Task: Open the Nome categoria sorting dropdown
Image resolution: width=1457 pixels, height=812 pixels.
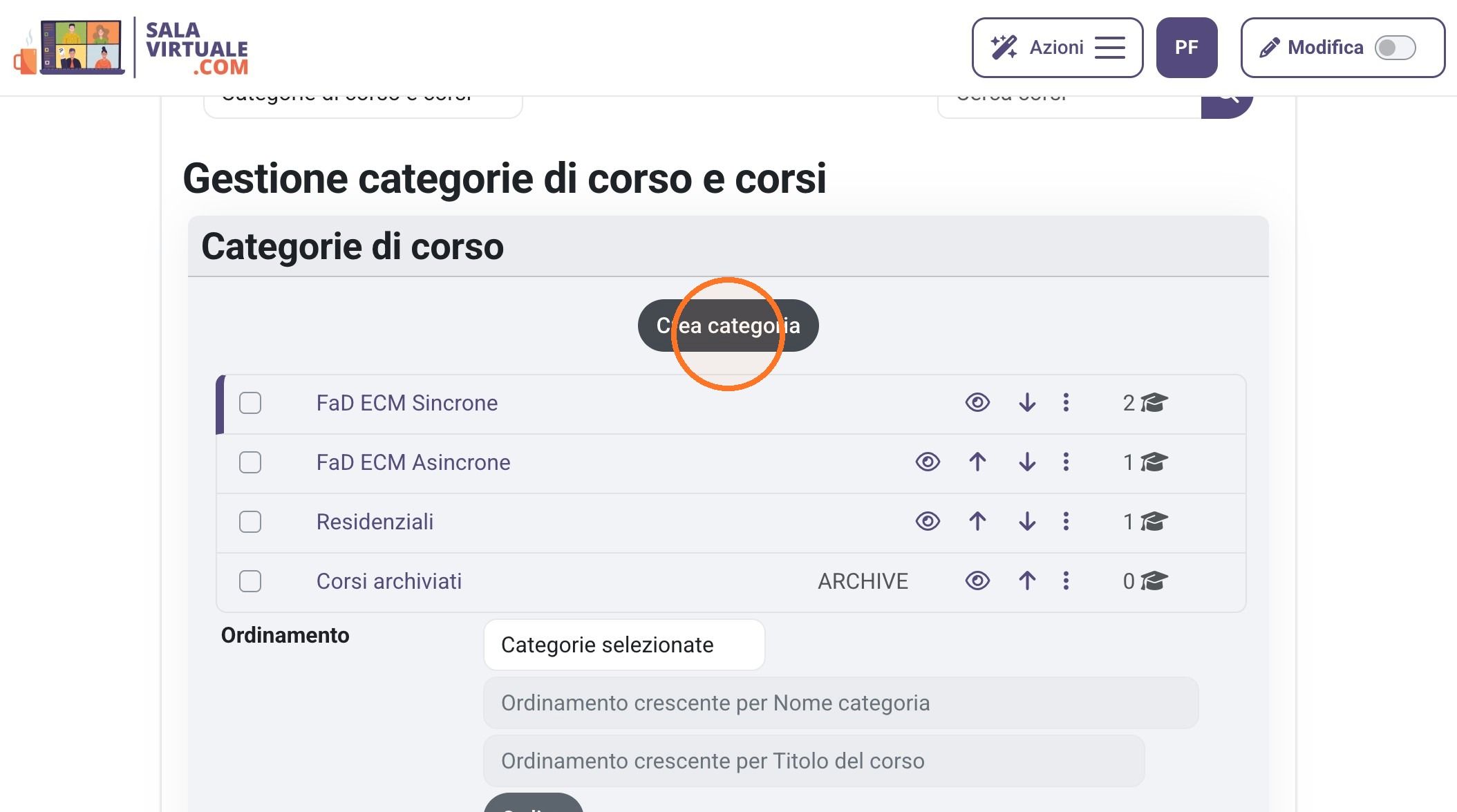Action: (x=840, y=703)
